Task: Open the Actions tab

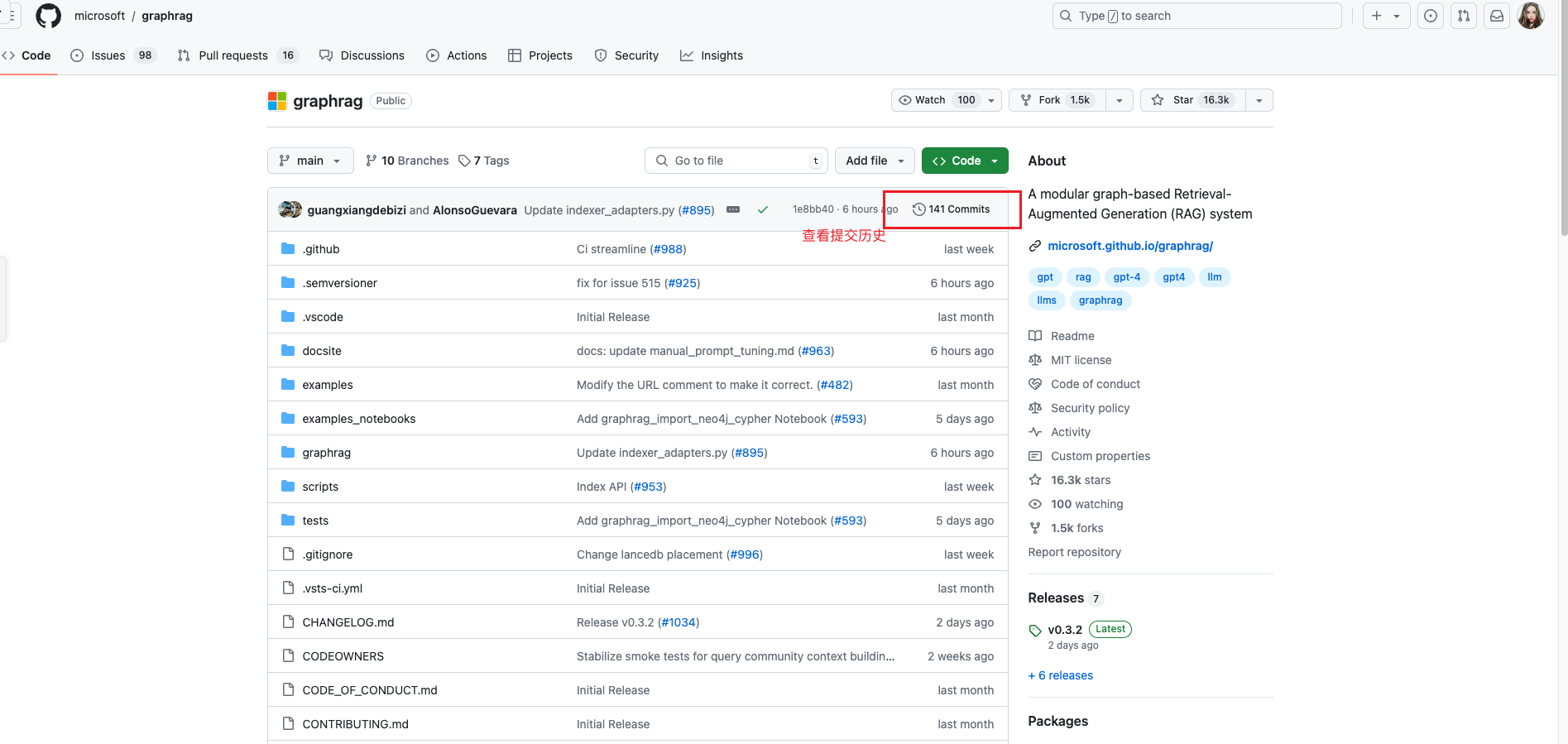Action: tap(457, 55)
